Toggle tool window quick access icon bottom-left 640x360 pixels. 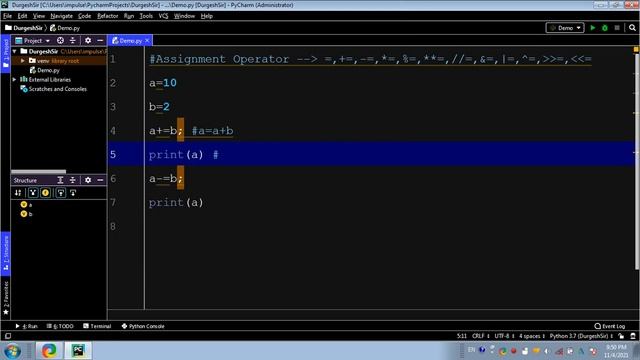8,336
